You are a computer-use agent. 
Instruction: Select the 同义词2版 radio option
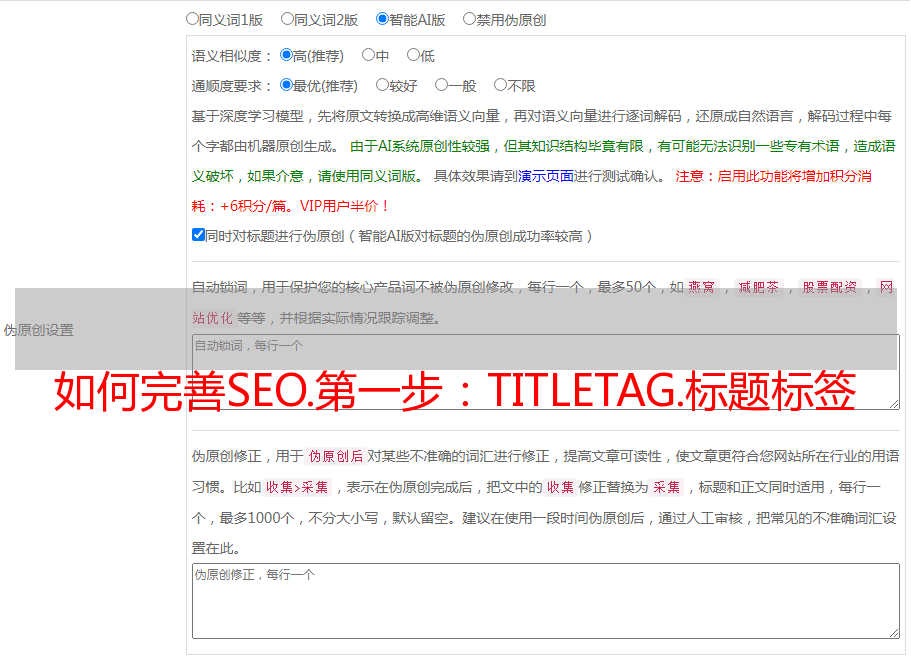click(287, 19)
